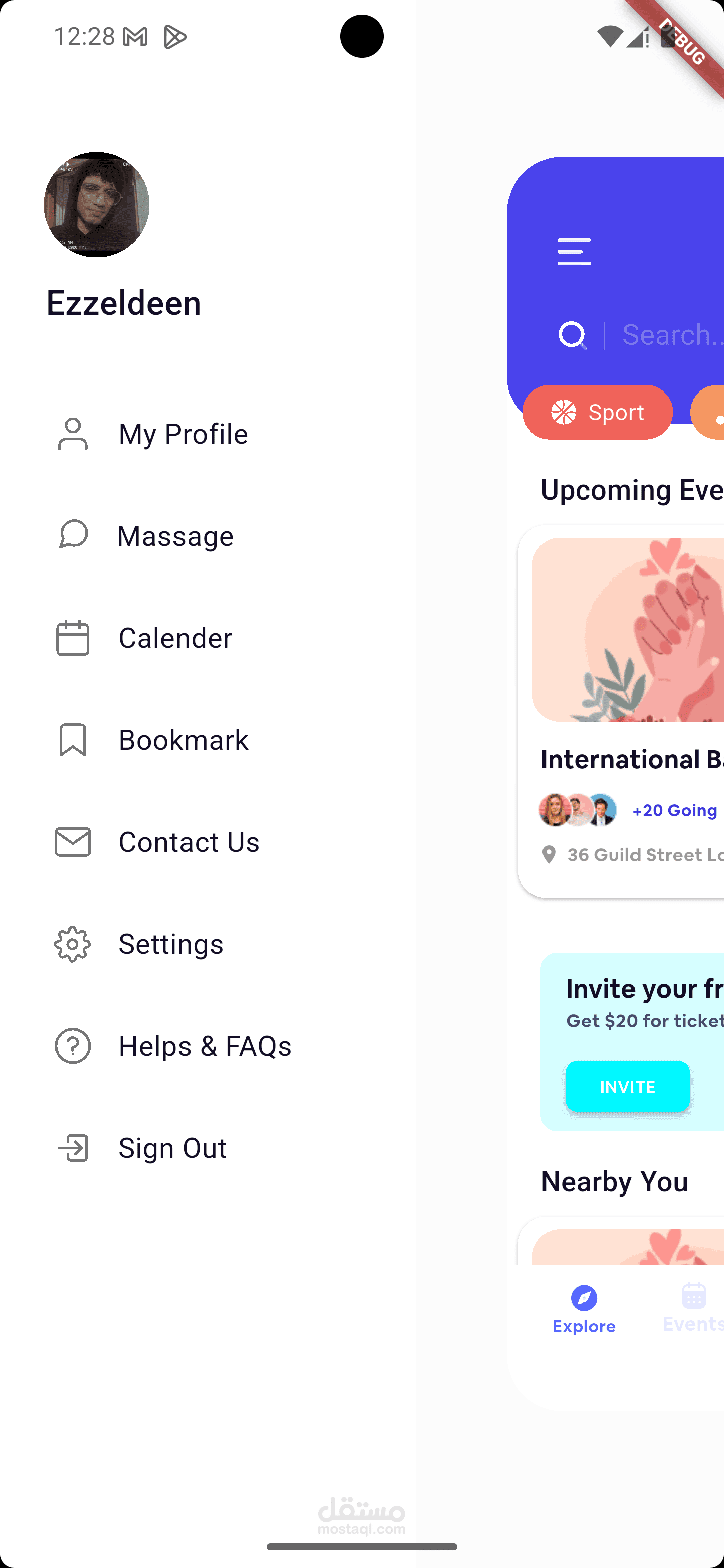Select the Sign Out menu entry
The width and height of the screenshot is (724, 1568).
coord(172,1148)
